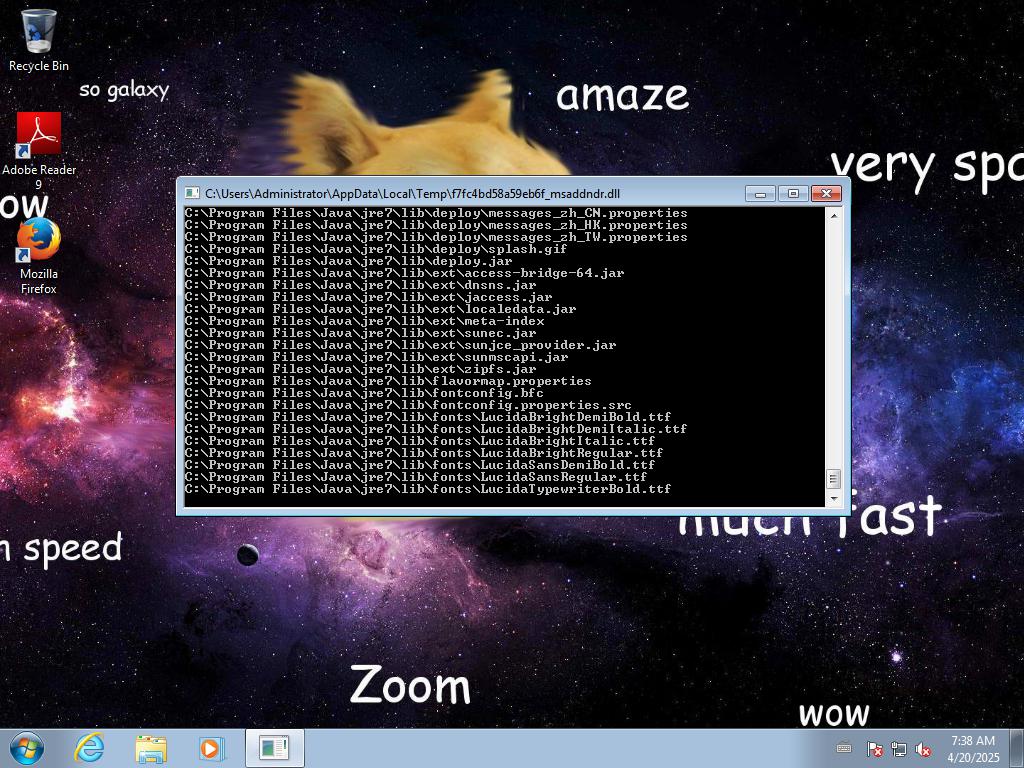Open Windows Media Player from taskbar
This screenshot has width=1024, height=768.
click(x=212, y=748)
